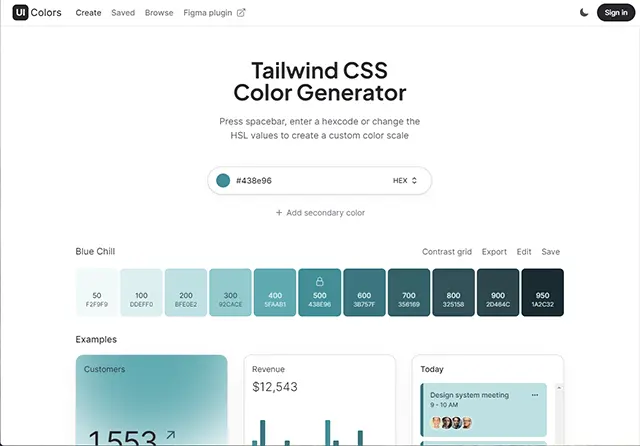640x446 pixels.
Task: Click the Sign in button
Action: coord(616,13)
